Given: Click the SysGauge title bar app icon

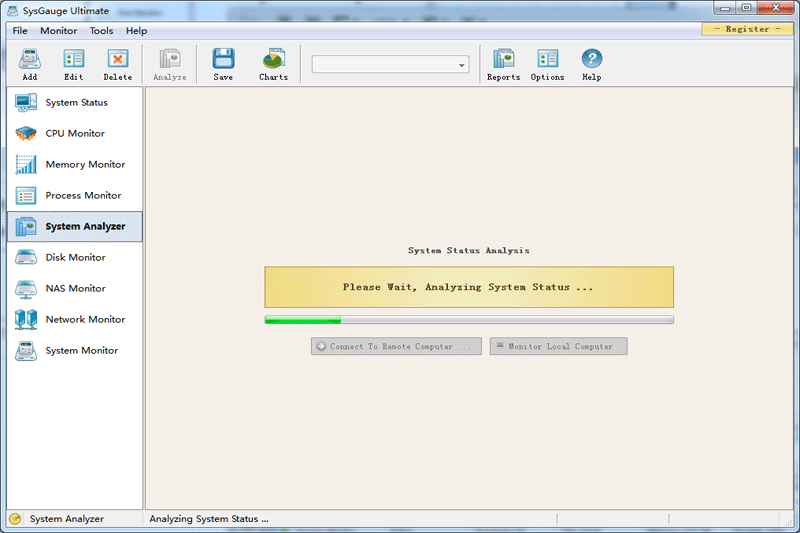Looking at the screenshot, I should coord(13,11).
